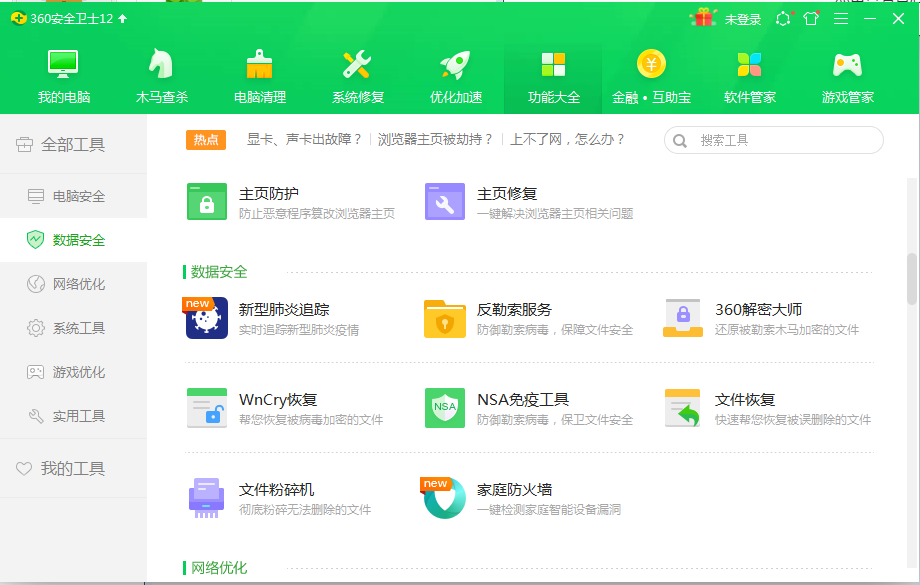This screenshot has height=585, width=920.
Task: Click the 热点 orange tag
Action: (x=206, y=140)
